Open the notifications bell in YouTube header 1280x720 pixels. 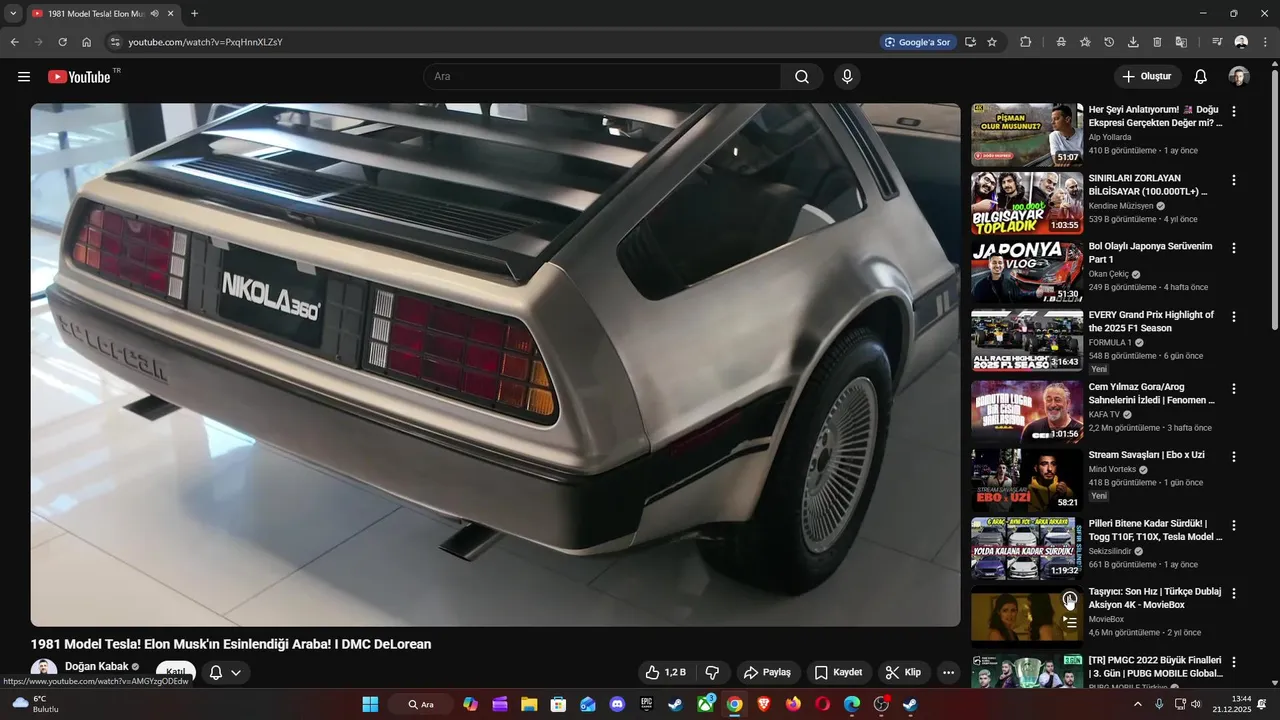pyautogui.click(x=1200, y=77)
